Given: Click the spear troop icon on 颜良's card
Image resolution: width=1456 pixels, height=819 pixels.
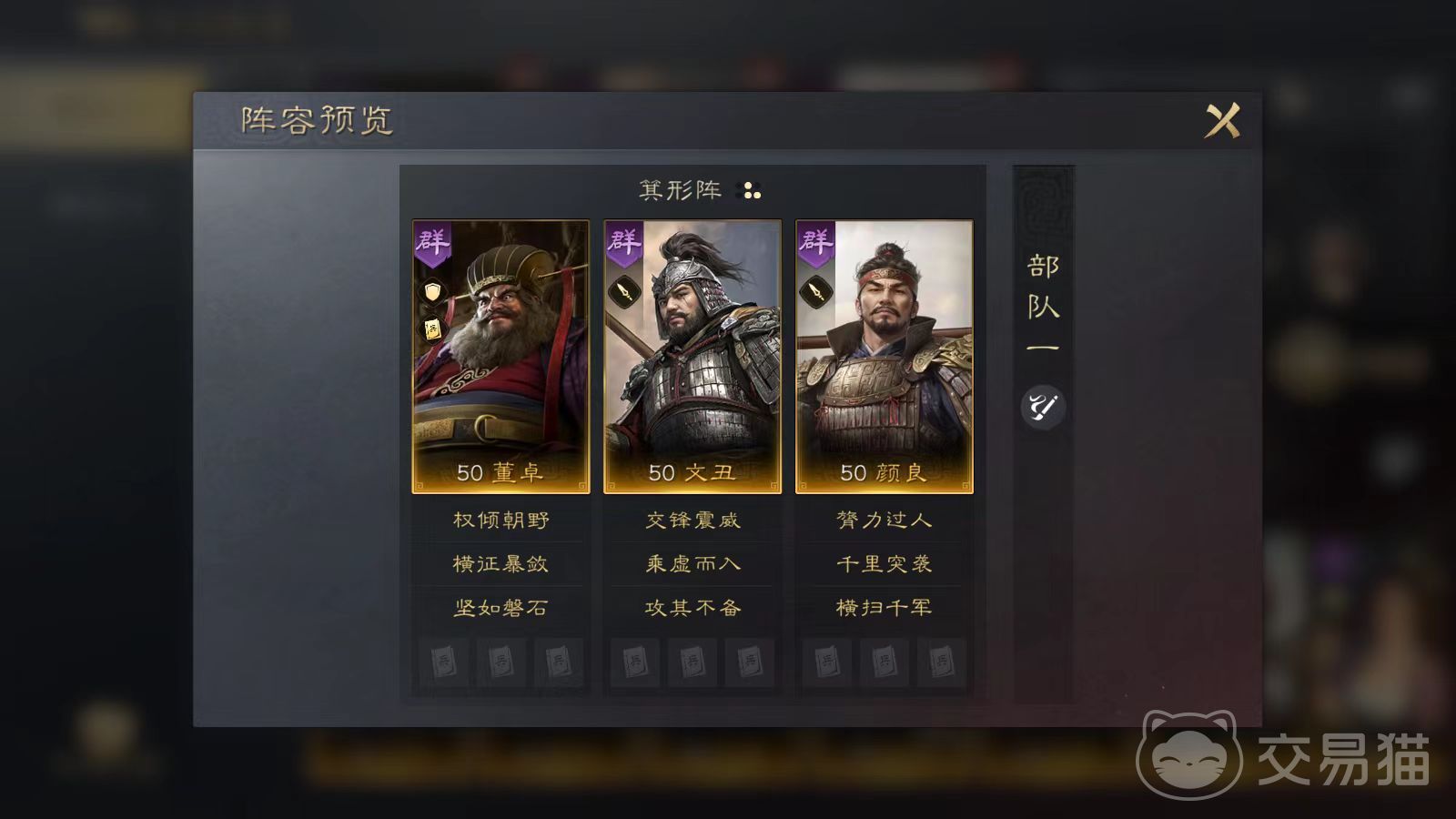Looking at the screenshot, I should tap(815, 292).
